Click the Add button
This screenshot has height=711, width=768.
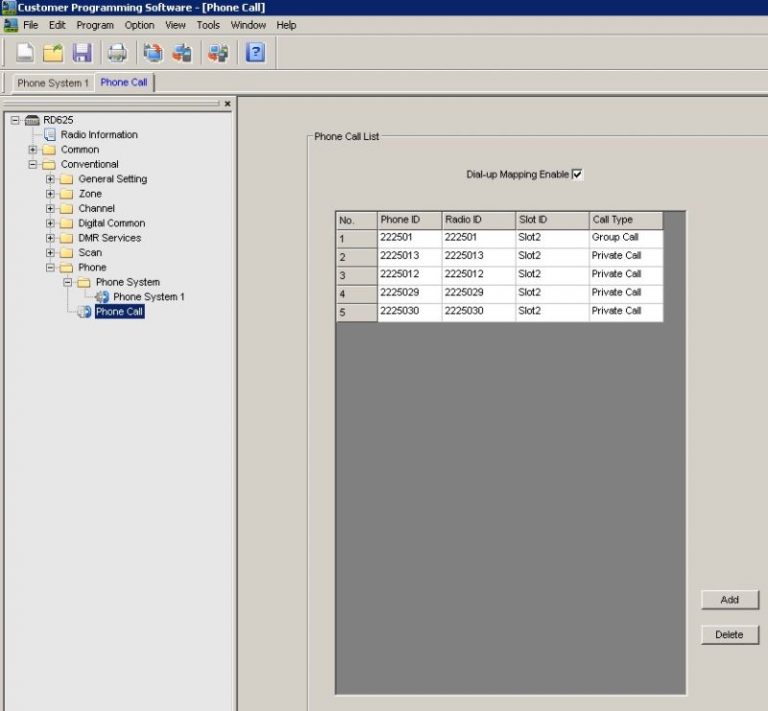coord(730,600)
